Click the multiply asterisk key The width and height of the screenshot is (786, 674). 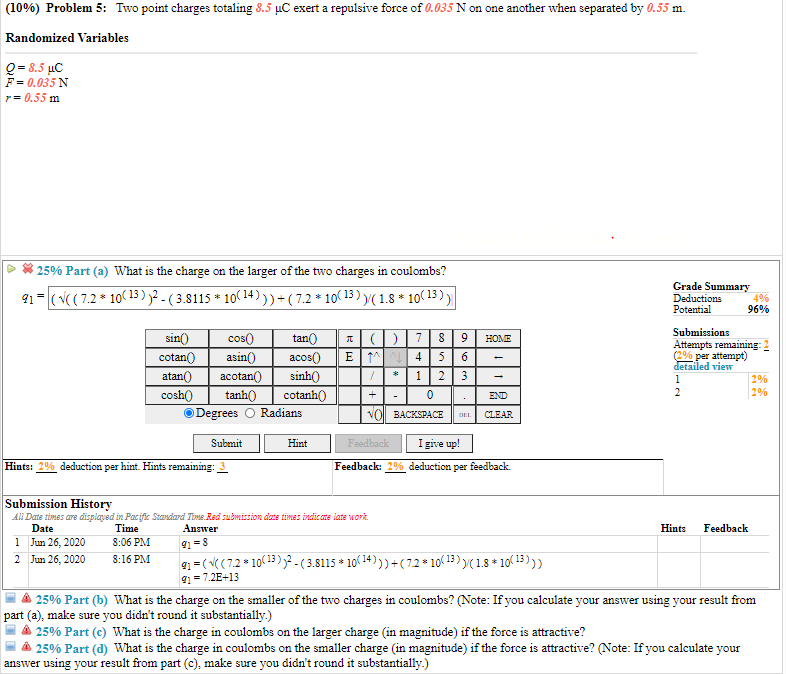(x=396, y=376)
